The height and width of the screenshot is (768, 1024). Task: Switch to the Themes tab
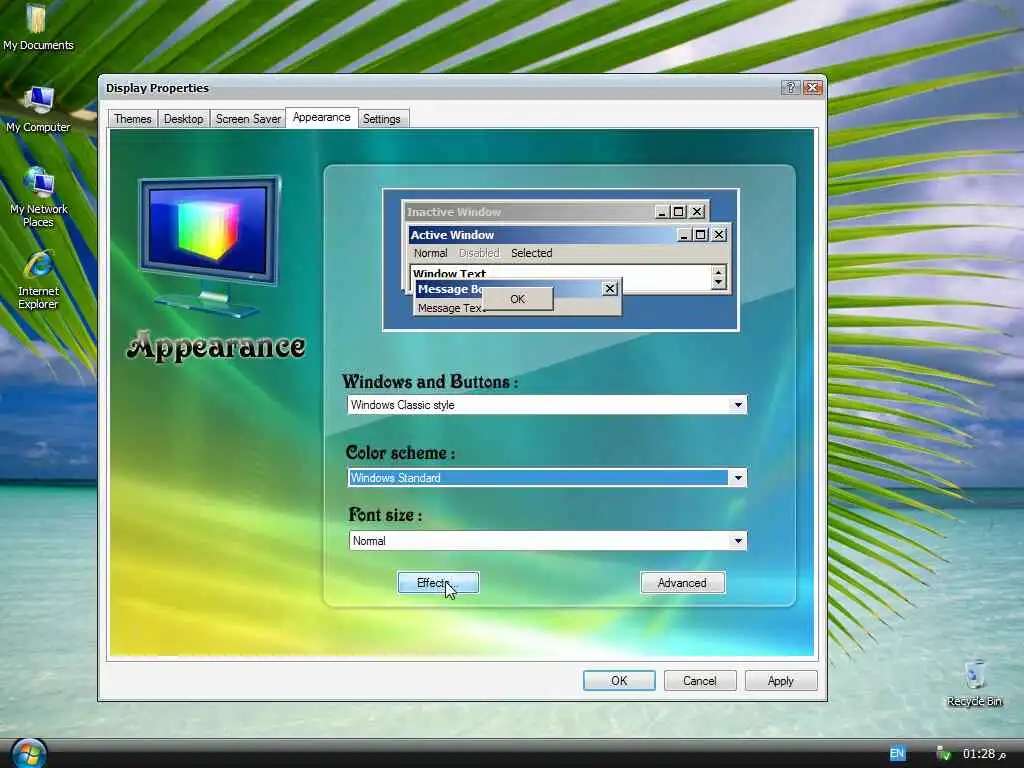click(133, 119)
